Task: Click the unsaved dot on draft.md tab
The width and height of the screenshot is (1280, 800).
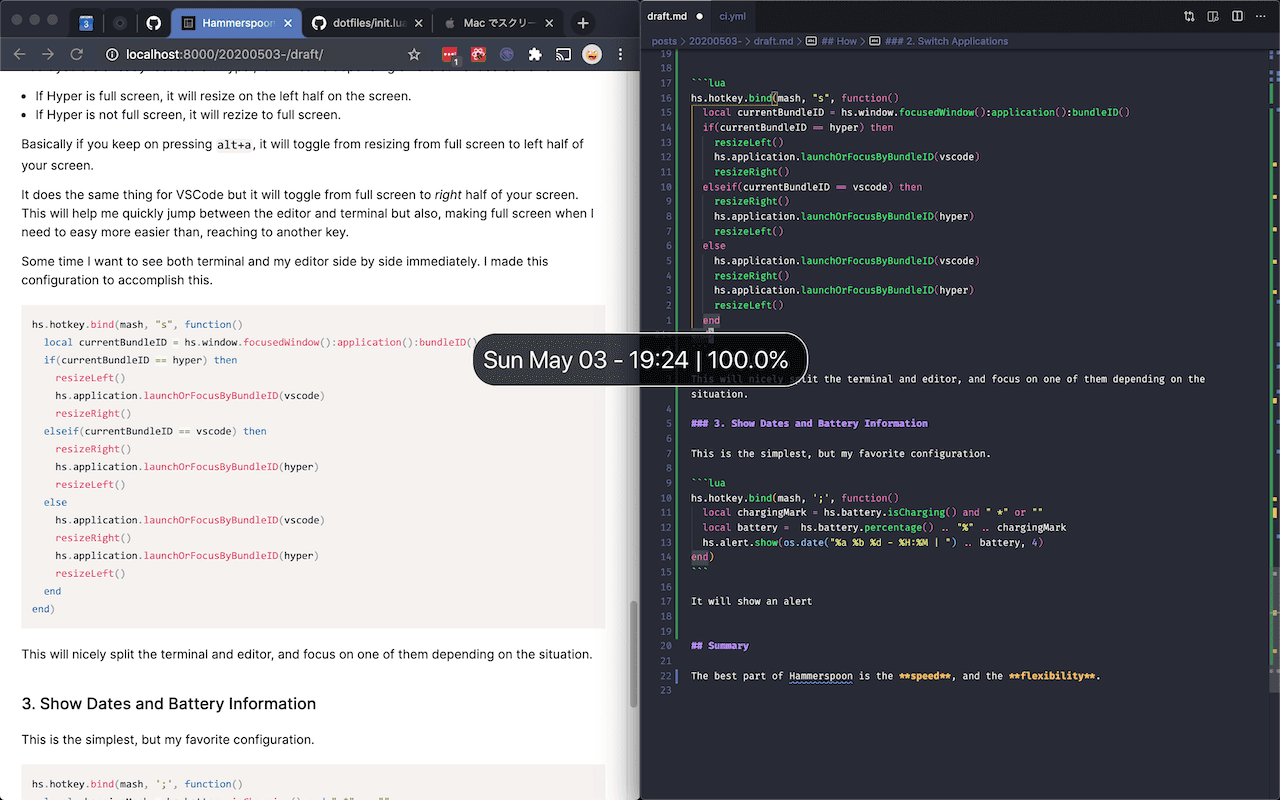Action: click(698, 16)
